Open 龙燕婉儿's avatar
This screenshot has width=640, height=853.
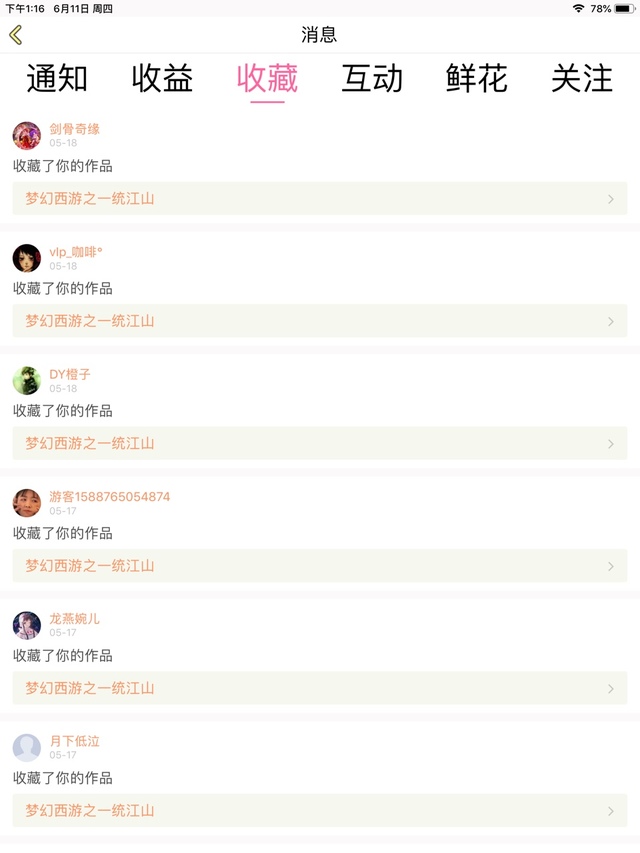click(27, 625)
